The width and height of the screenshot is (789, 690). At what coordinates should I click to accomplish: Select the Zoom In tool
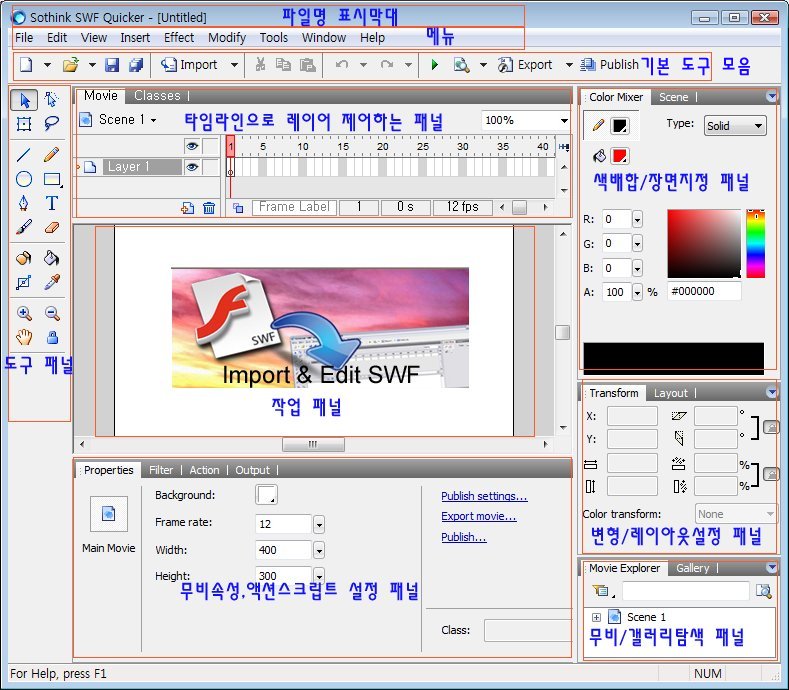[x=24, y=313]
